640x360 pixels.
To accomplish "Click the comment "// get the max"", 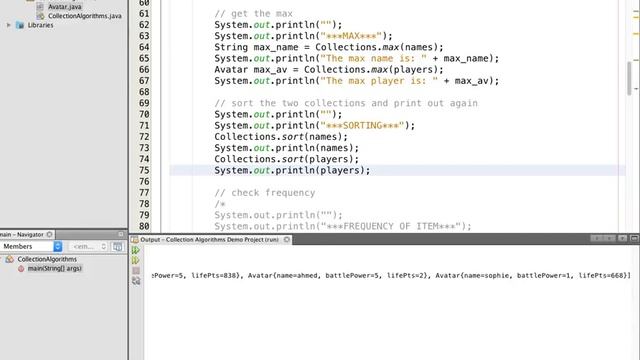I will click(253, 14).
